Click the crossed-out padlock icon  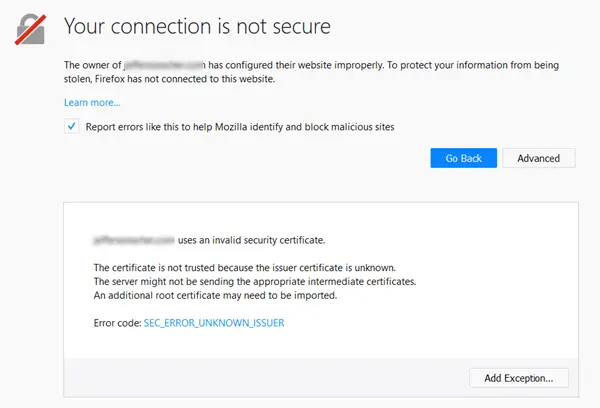tap(31, 29)
